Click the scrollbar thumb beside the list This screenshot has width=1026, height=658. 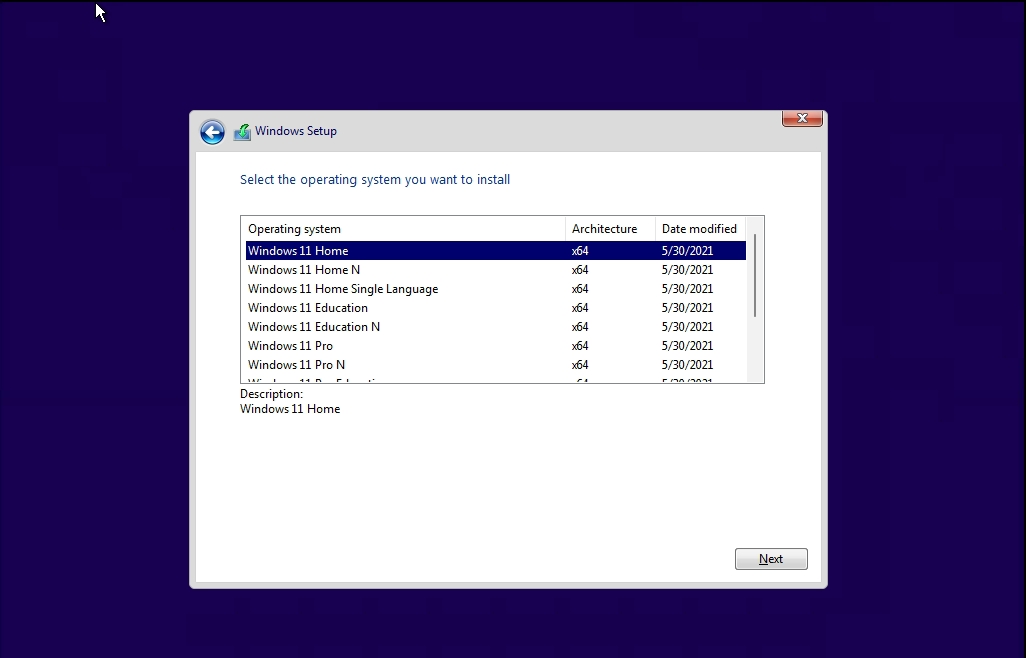tap(756, 270)
